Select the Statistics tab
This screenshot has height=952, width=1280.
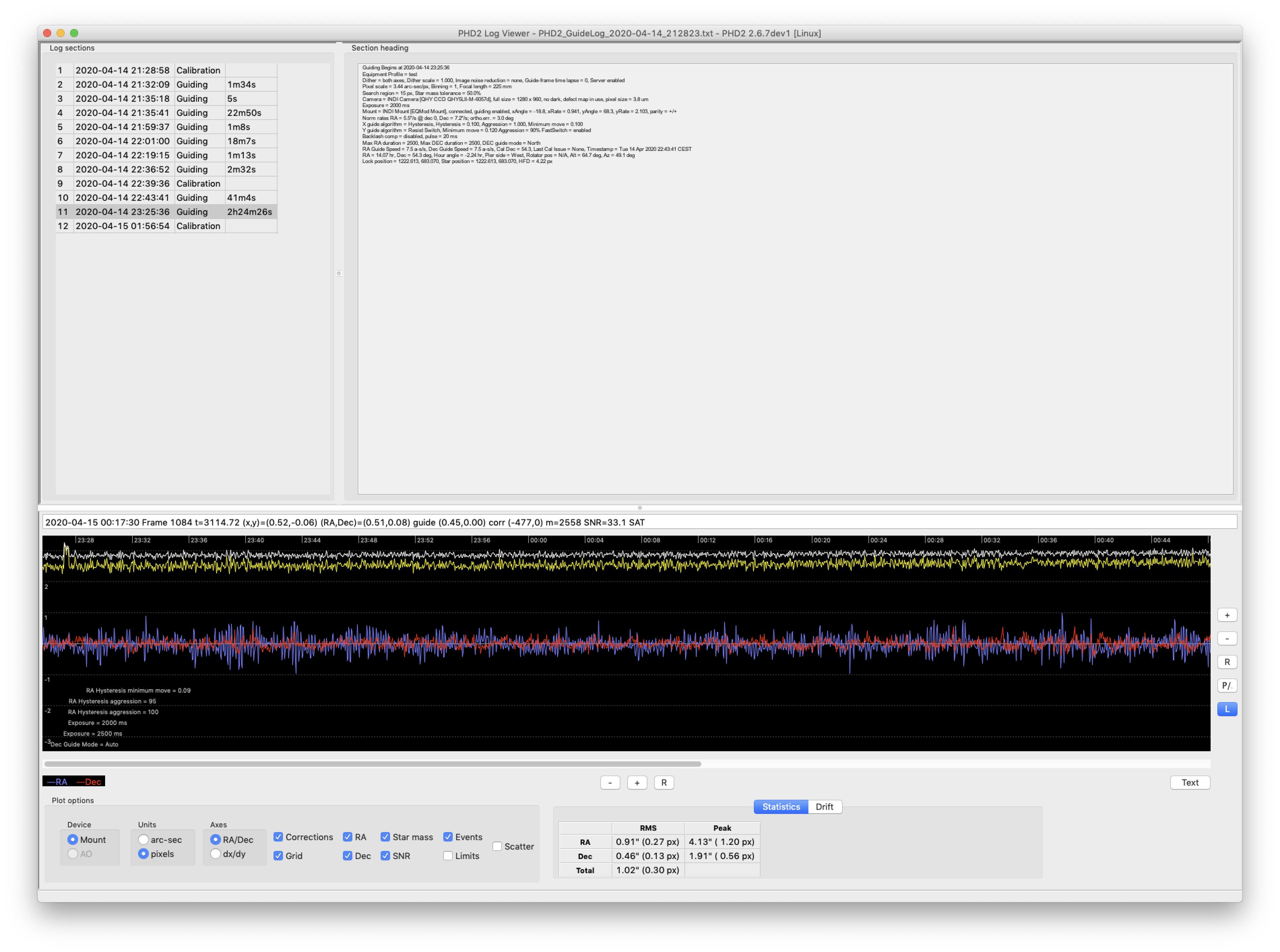click(x=780, y=807)
